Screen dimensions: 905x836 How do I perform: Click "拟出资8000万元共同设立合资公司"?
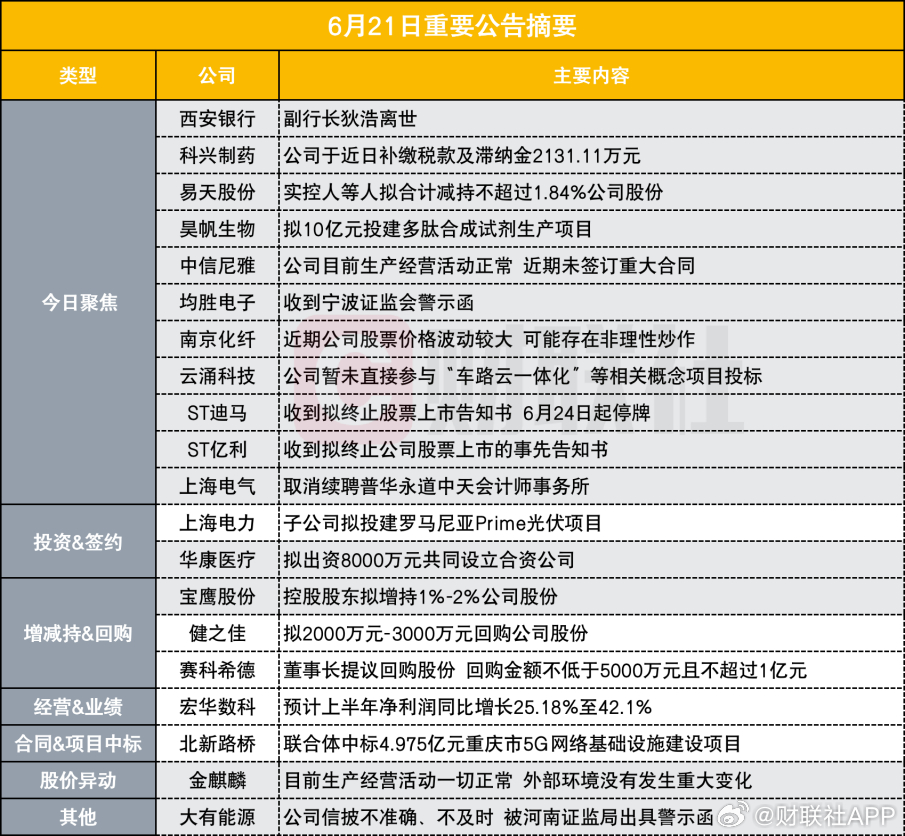pos(429,560)
